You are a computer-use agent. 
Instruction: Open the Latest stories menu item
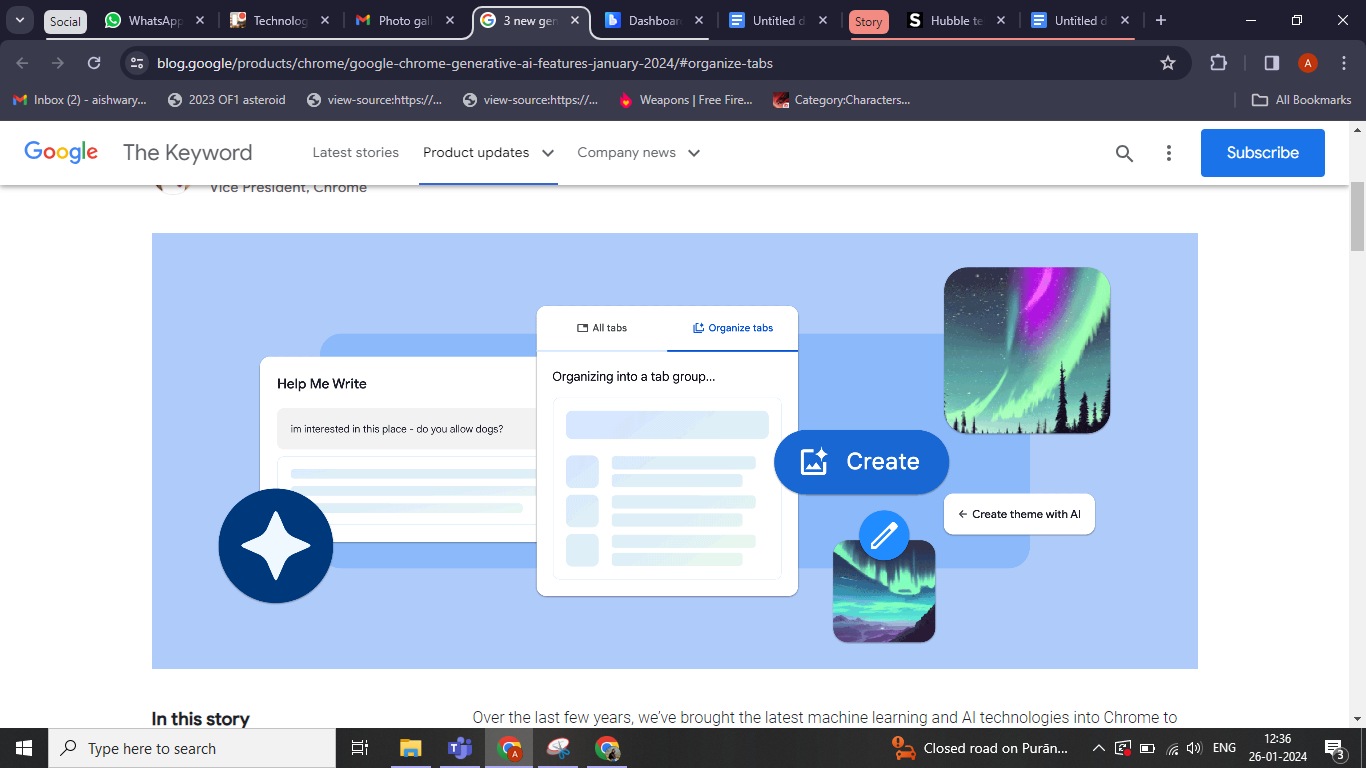point(355,153)
